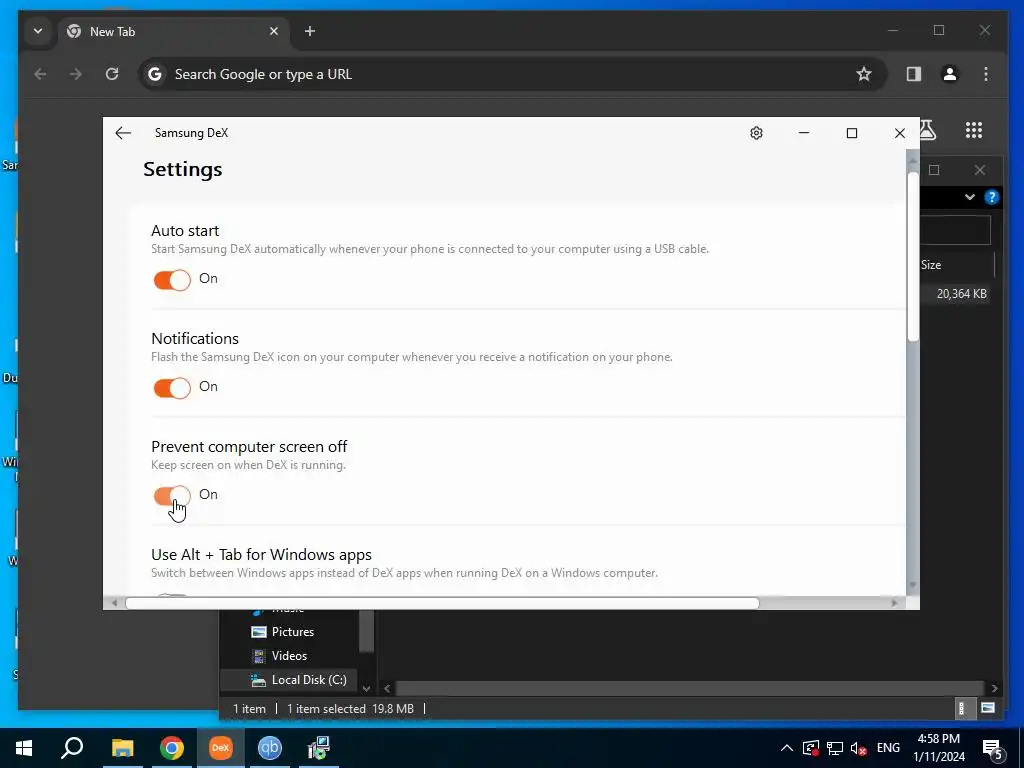Screen dimensions: 1024x768
Task: Switch to large icons view in File Explorer
Action: 988,709
